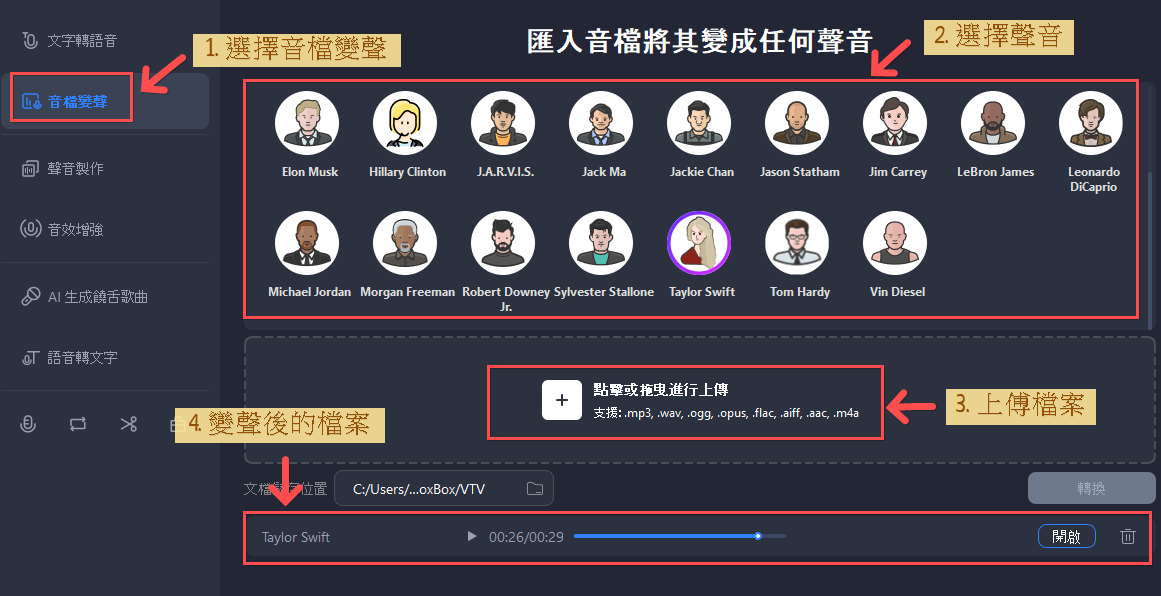Open AI 生成饒舌歌曲 rap generator
Image resolution: width=1161 pixels, height=596 pixels.
point(85,297)
